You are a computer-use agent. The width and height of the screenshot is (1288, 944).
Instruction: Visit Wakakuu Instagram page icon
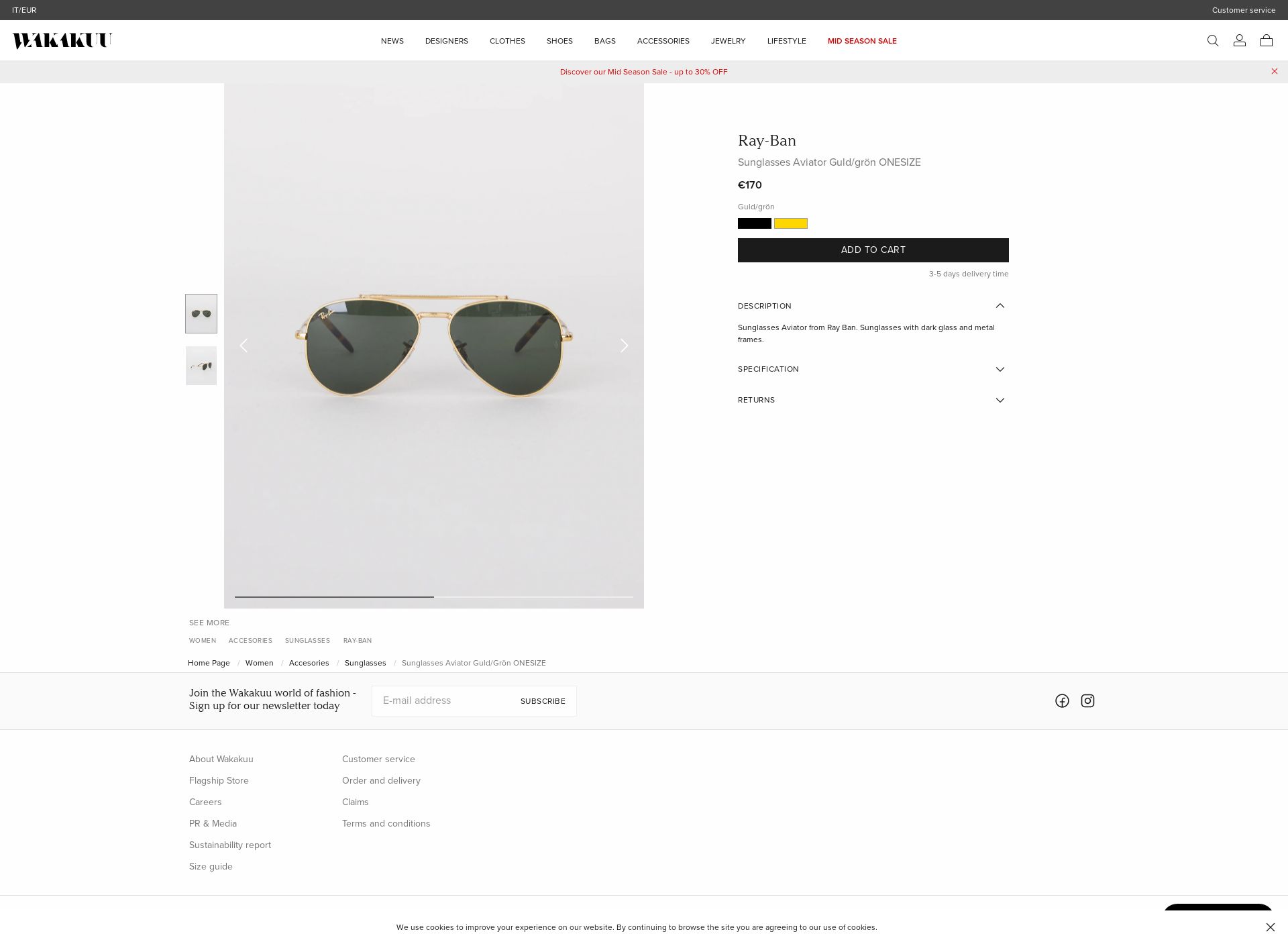tap(1087, 701)
